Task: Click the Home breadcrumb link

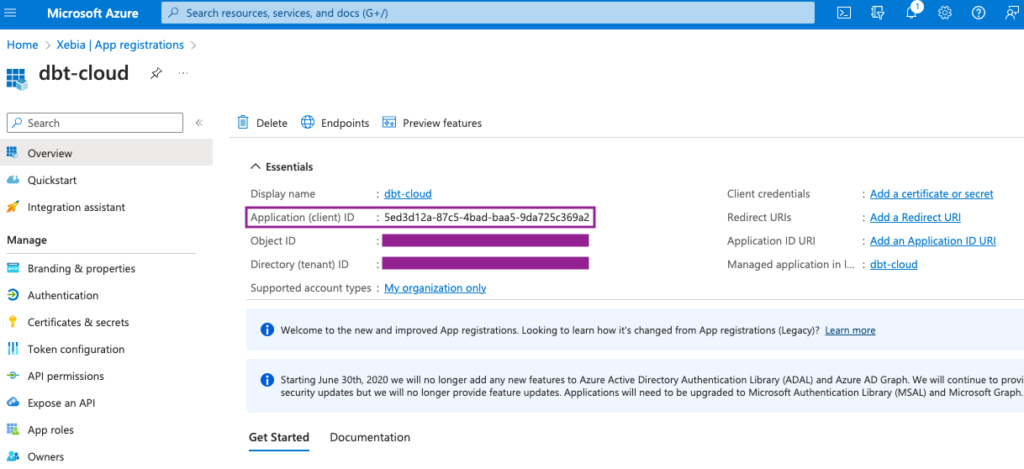Action: coord(22,45)
